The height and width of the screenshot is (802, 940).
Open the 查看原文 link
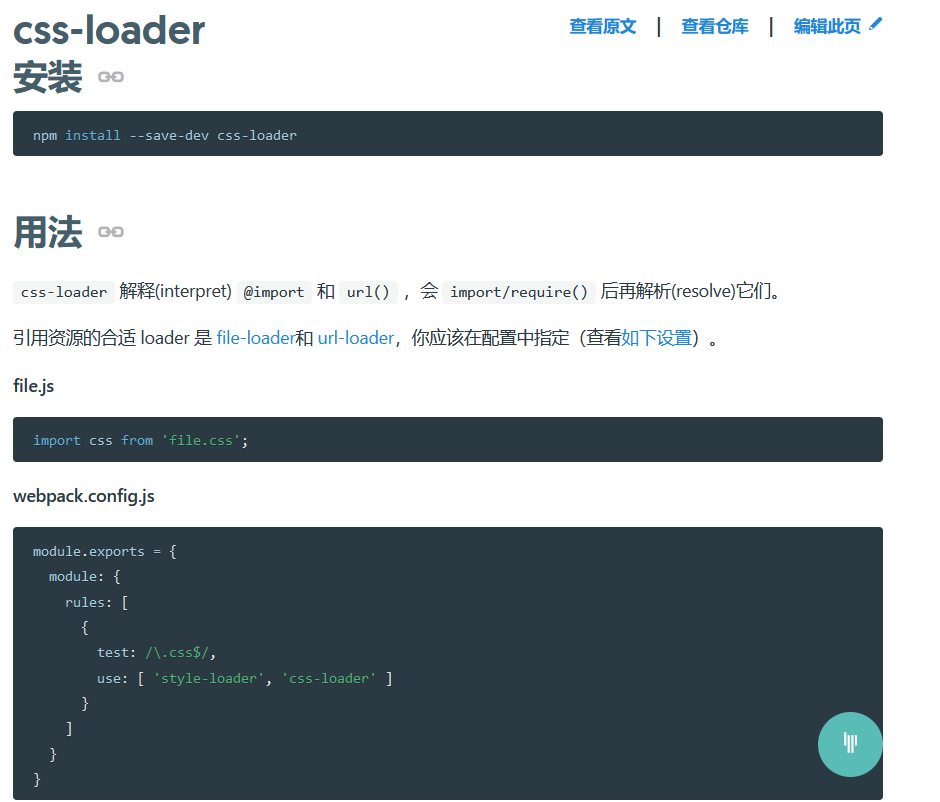[x=602, y=27]
